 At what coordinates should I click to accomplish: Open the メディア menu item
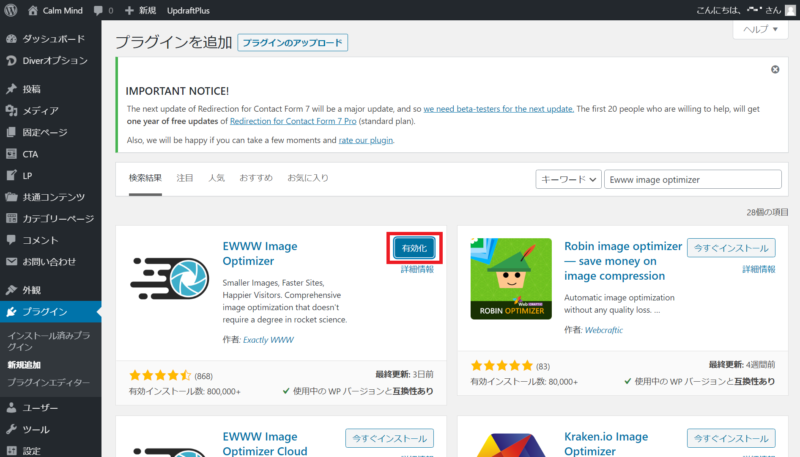(x=40, y=111)
